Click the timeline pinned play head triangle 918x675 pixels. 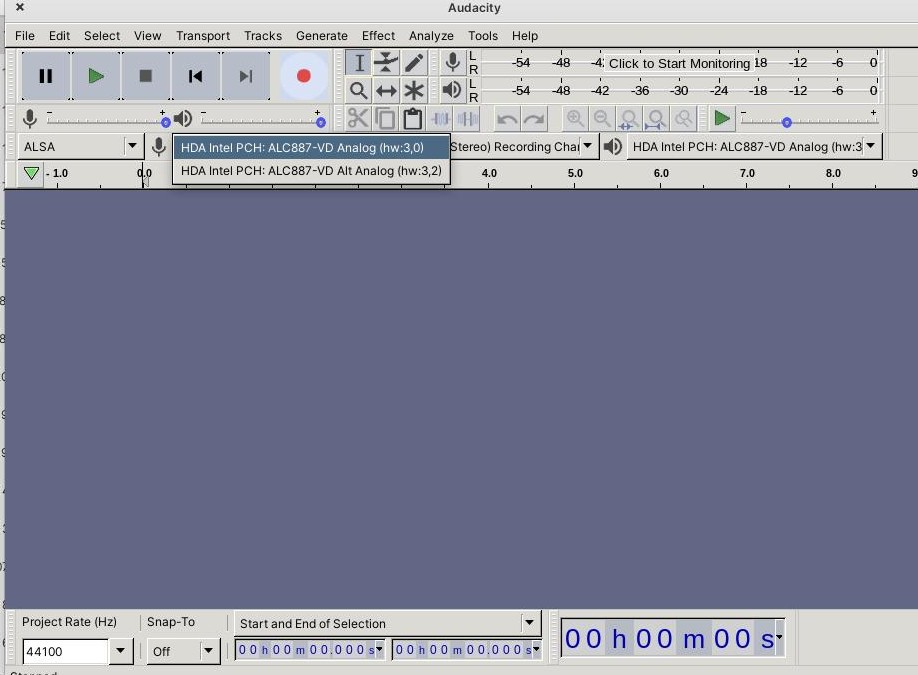32,173
